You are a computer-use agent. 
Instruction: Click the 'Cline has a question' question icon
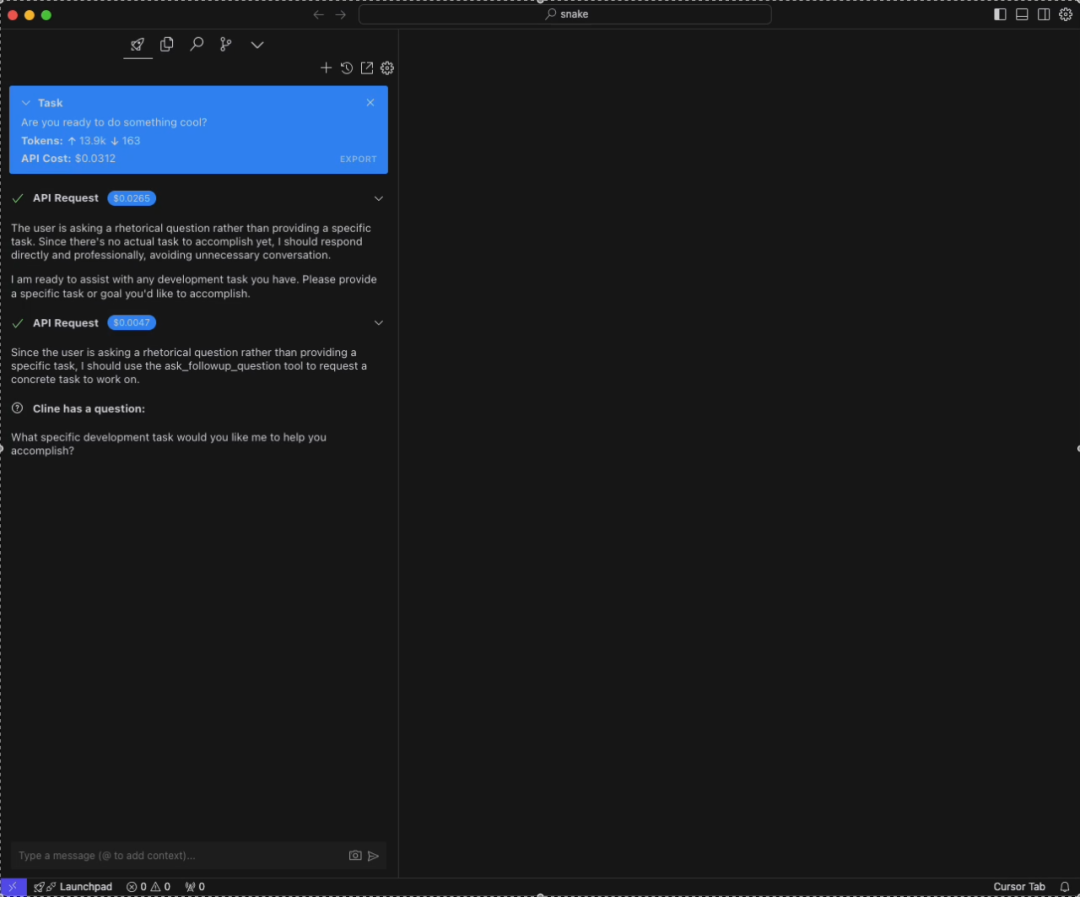(18, 408)
